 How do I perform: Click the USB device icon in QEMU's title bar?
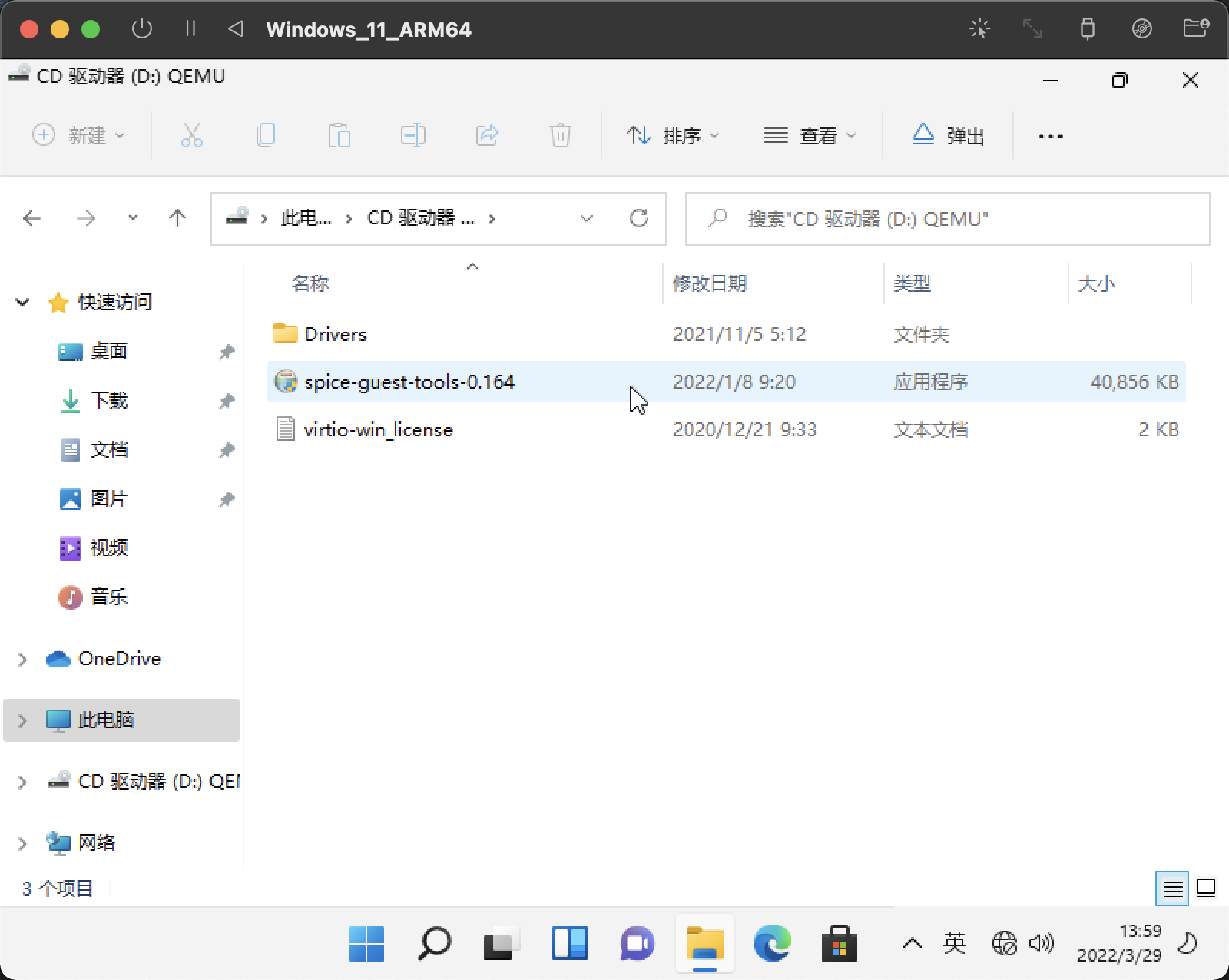click(x=1088, y=29)
